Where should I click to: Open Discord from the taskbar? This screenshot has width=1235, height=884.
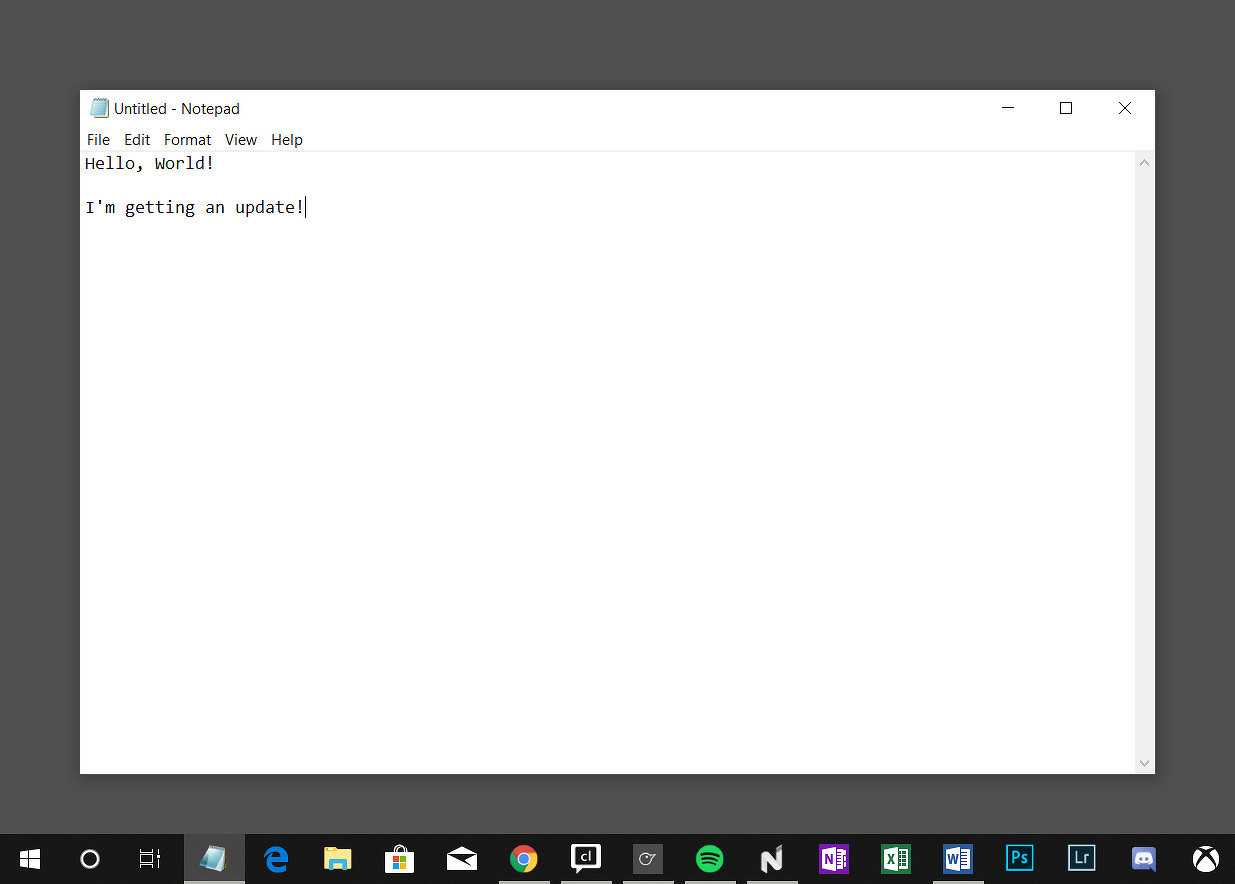[x=1143, y=859]
